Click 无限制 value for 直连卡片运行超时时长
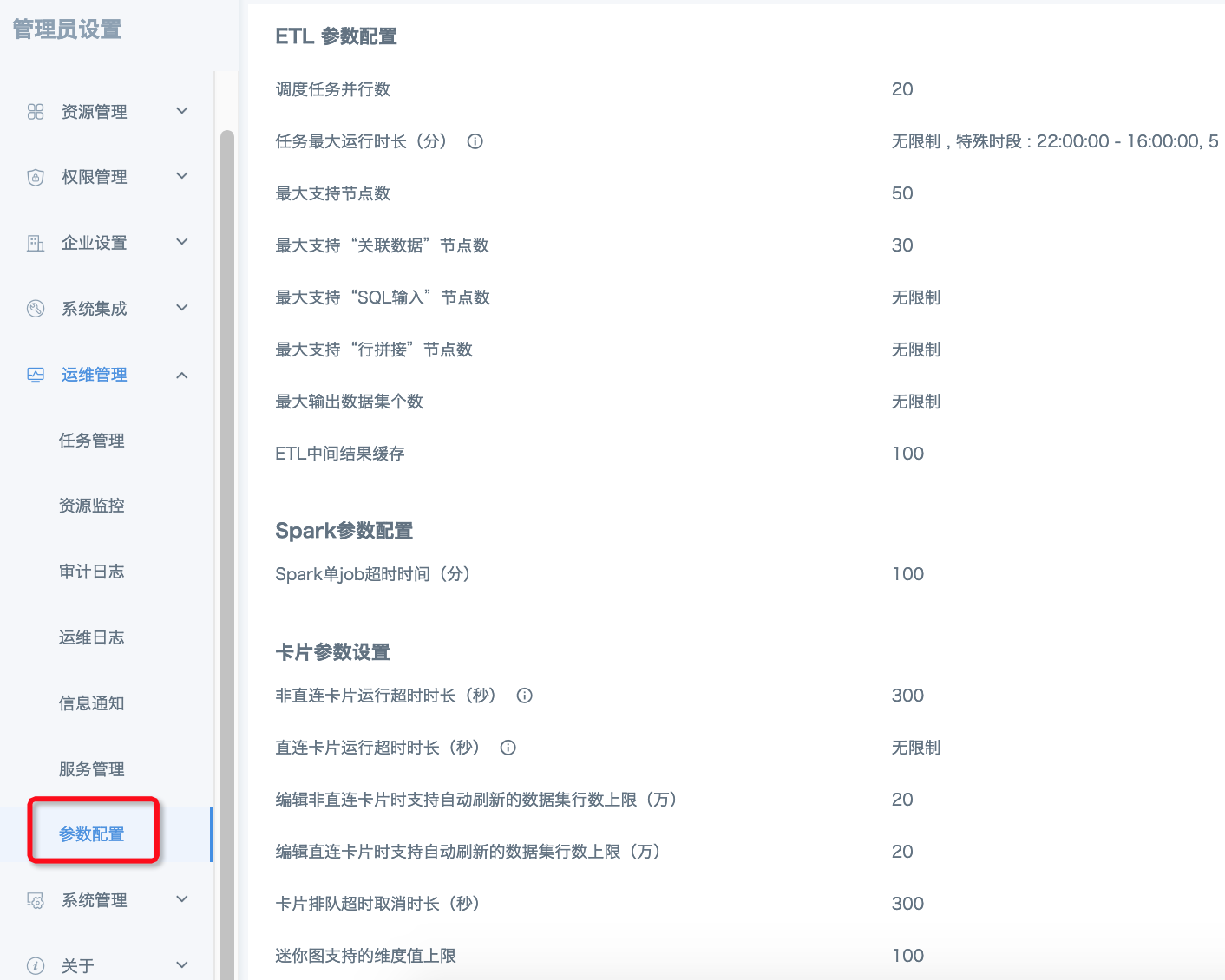This screenshot has width=1225, height=980. point(916,748)
